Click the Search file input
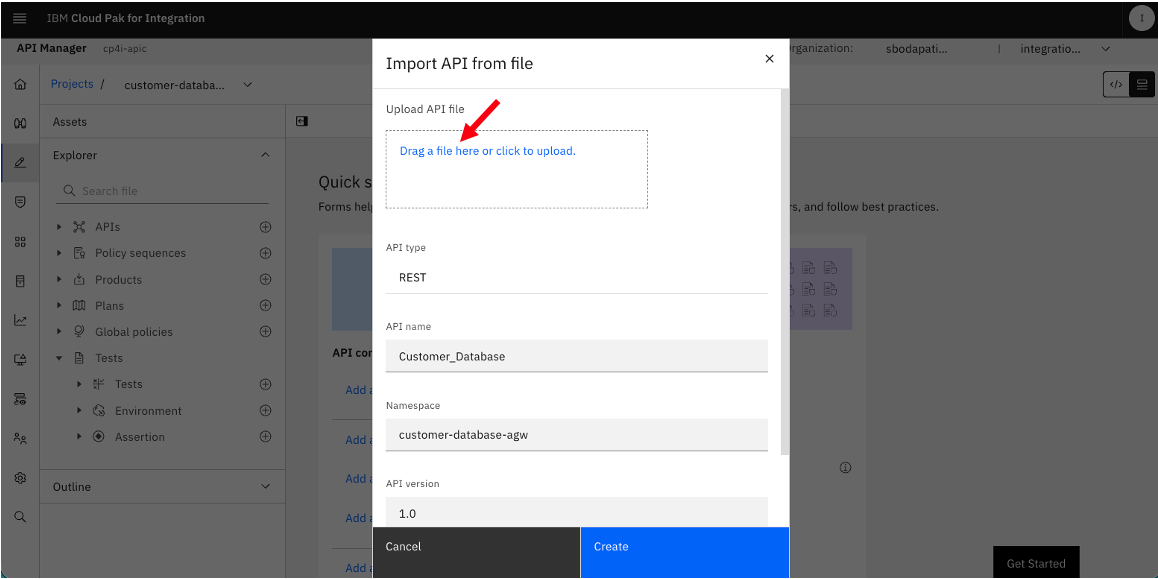 pyautogui.click(x=162, y=191)
